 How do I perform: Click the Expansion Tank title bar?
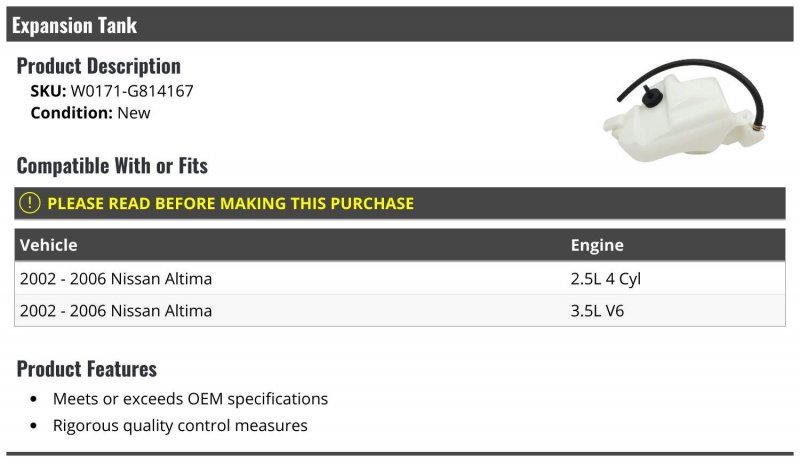click(x=399, y=24)
